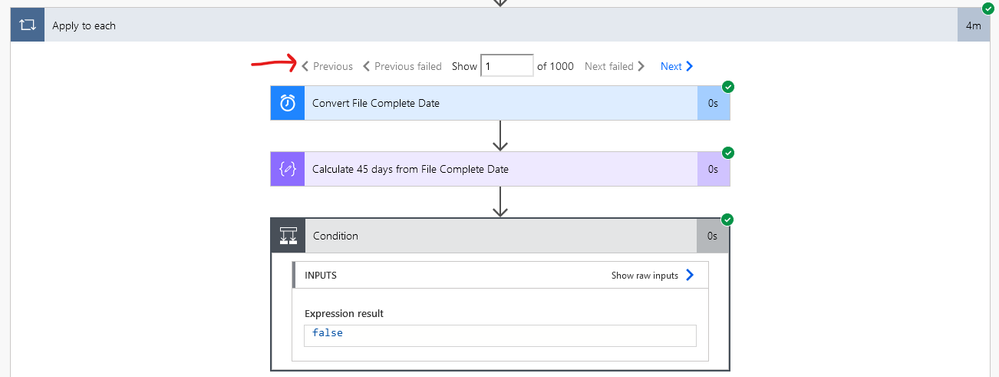
Task: Click the alarm clock icon on Convert File Complete Date
Action: coord(287,103)
